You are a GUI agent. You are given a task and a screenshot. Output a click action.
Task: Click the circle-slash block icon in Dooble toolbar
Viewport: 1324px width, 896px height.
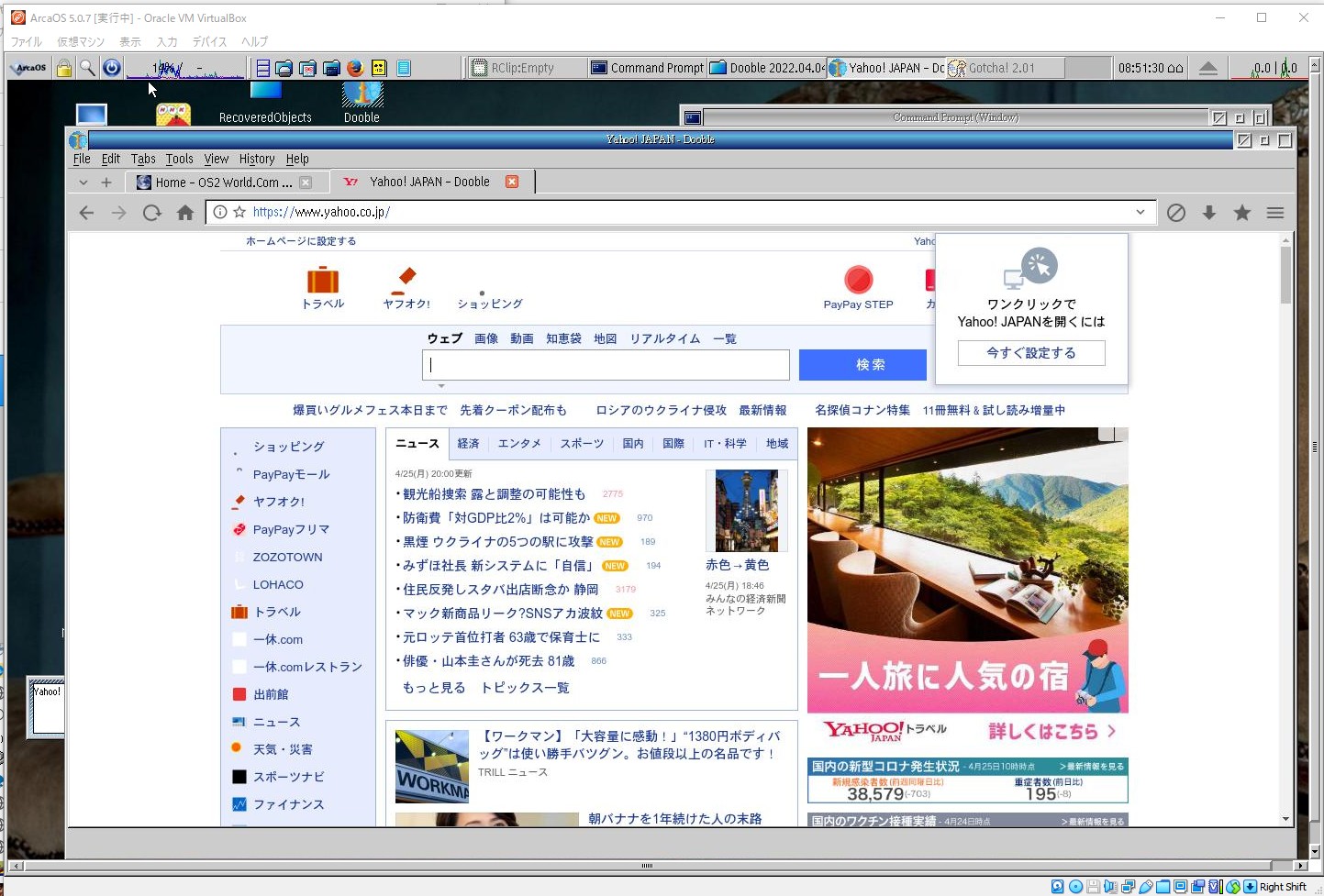[x=1176, y=213]
